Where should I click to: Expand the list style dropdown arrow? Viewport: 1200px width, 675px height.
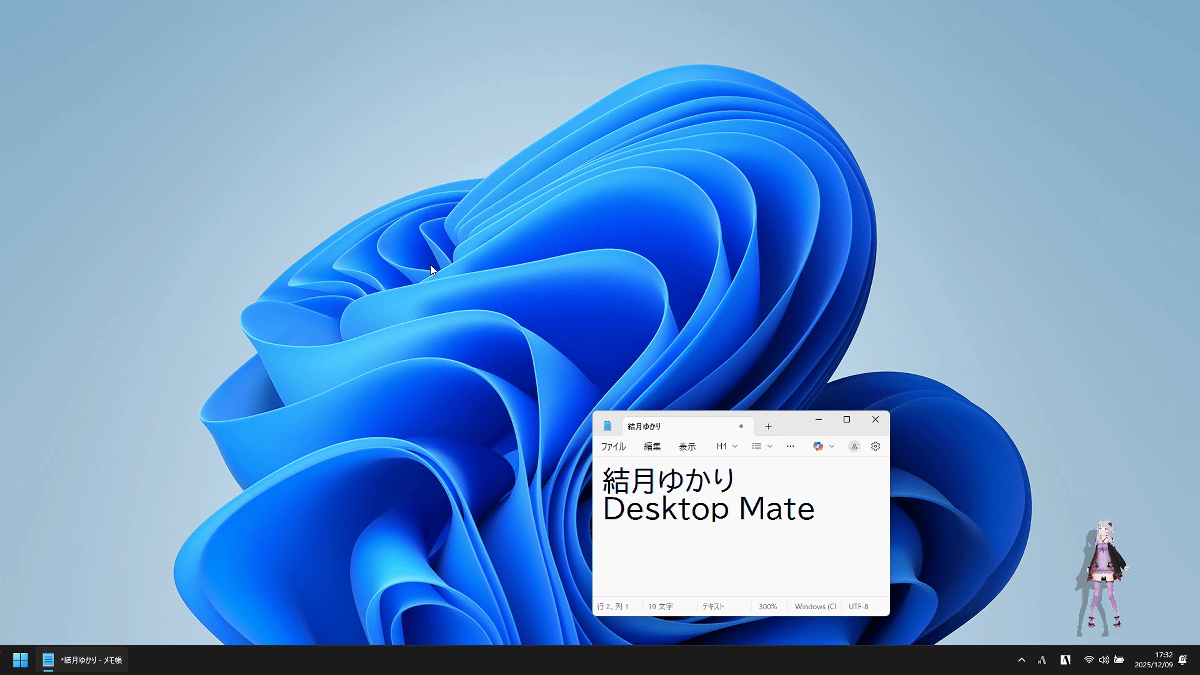click(770, 446)
